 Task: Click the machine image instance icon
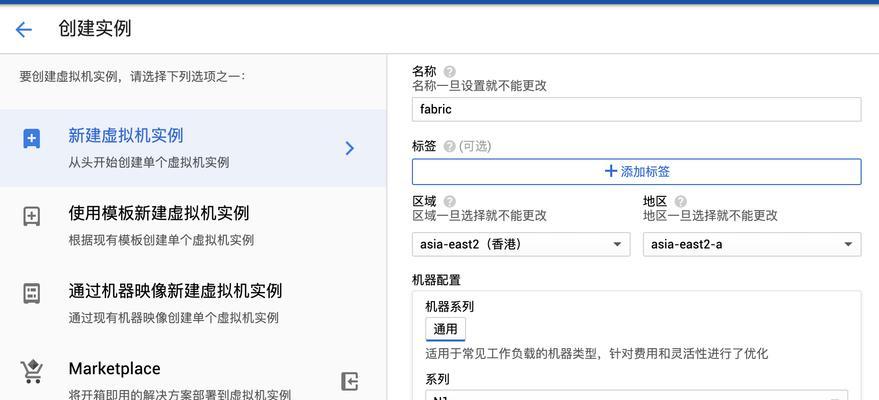tap(31, 293)
